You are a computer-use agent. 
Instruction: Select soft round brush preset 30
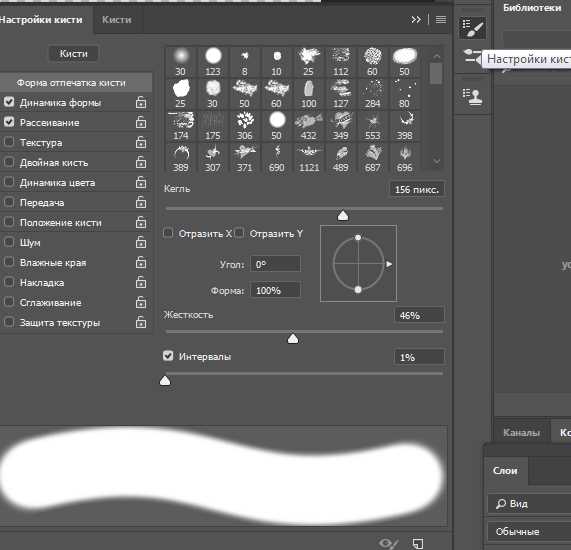[x=181, y=62]
